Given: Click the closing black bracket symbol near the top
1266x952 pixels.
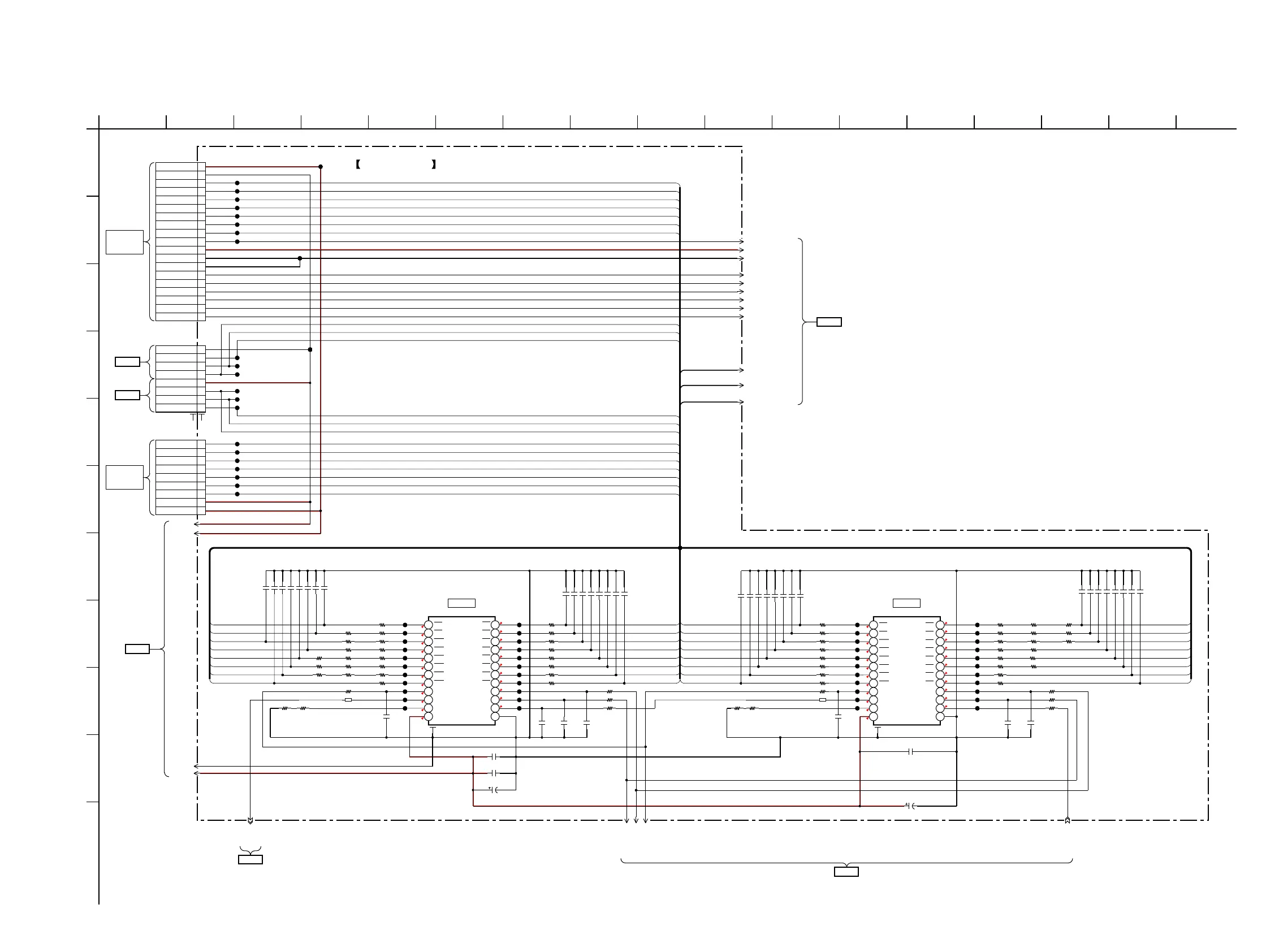Looking at the screenshot, I should coord(434,165).
